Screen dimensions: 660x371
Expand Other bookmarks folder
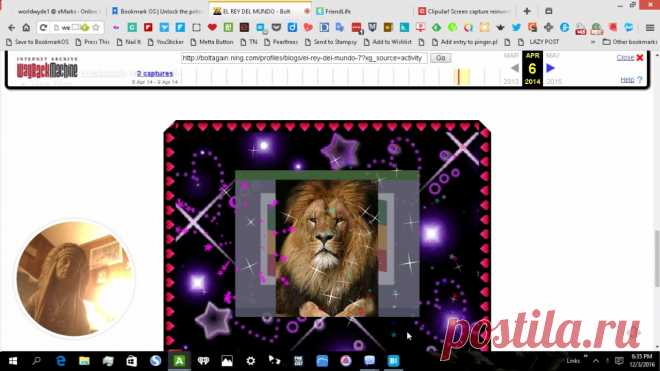(x=630, y=42)
